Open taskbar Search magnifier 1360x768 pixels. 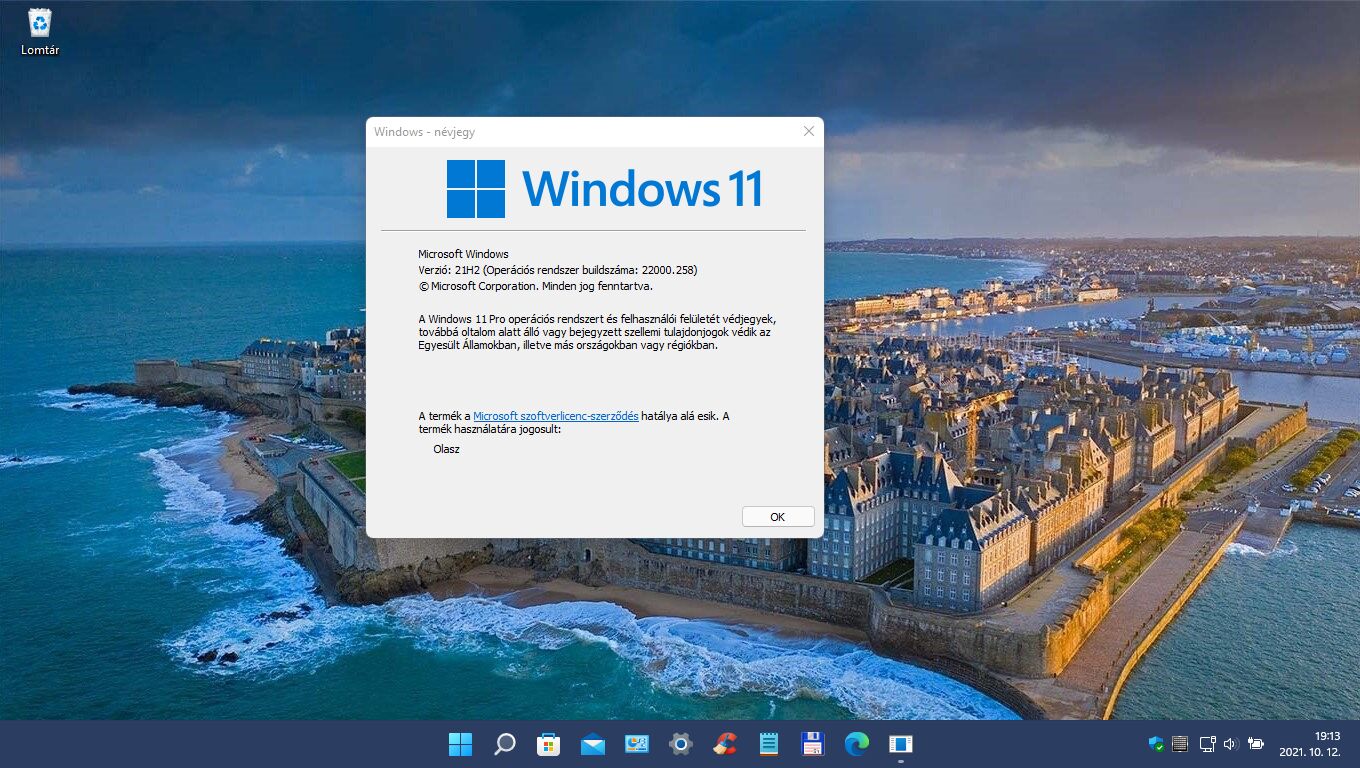(505, 744)
